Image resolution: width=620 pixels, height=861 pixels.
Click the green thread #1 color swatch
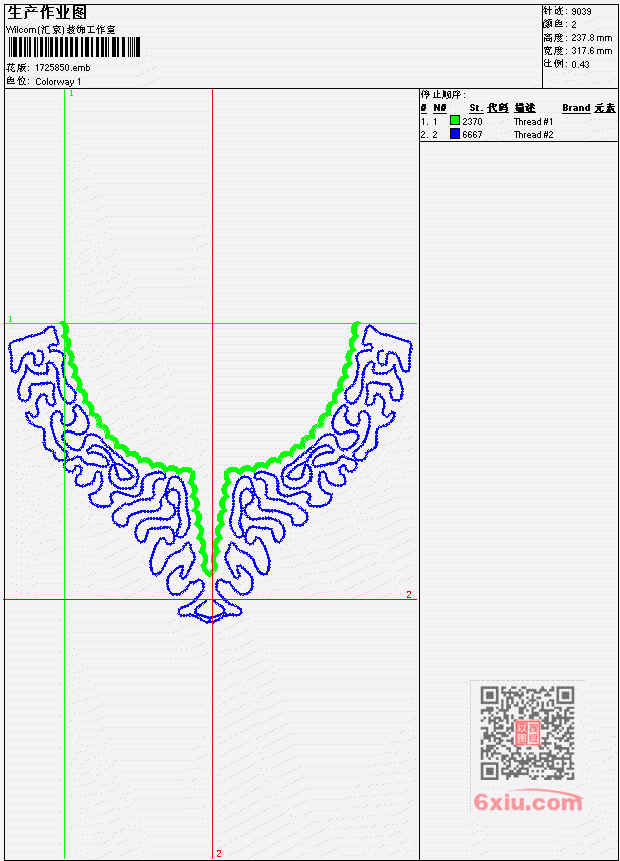(455, 120)
